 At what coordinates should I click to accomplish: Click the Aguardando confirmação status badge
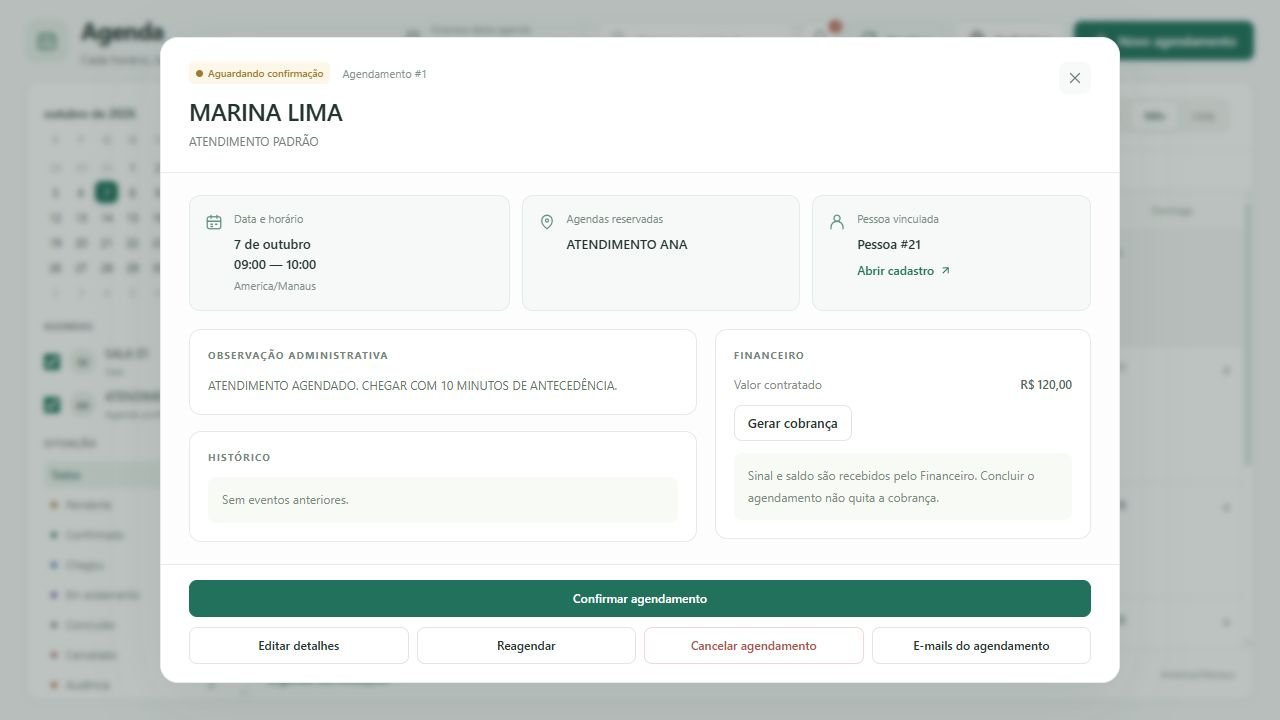coord(259,74)
